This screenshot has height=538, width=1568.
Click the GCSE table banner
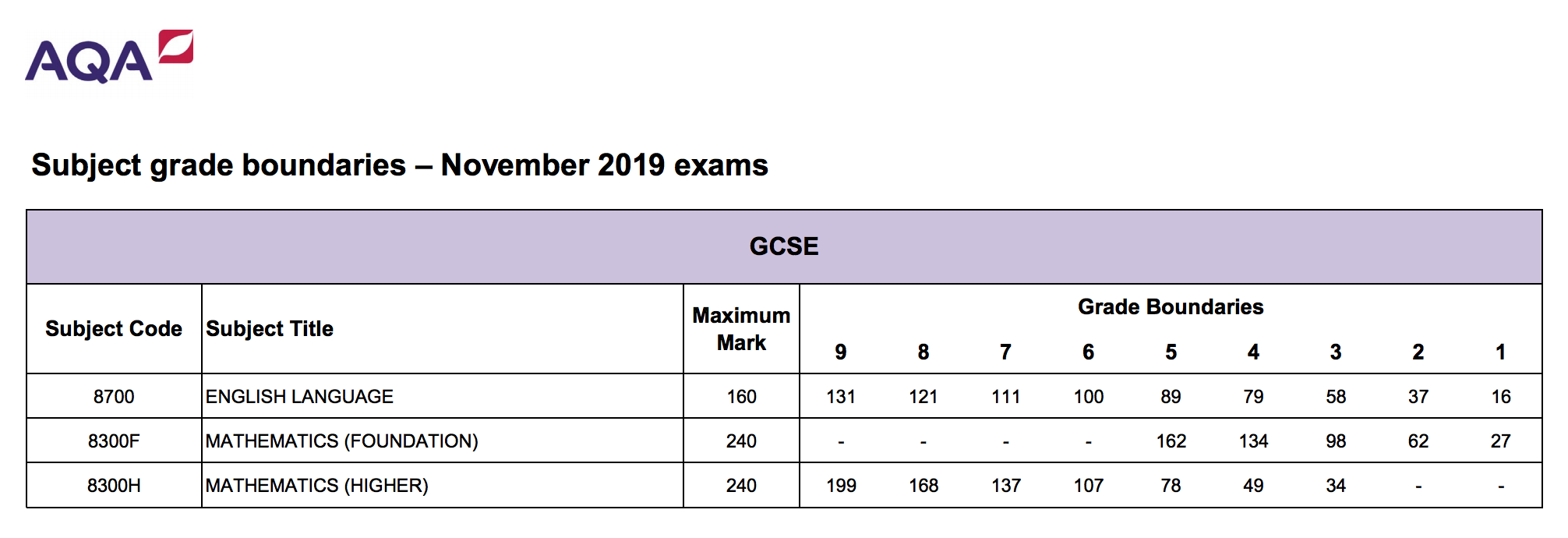point(783,246)
